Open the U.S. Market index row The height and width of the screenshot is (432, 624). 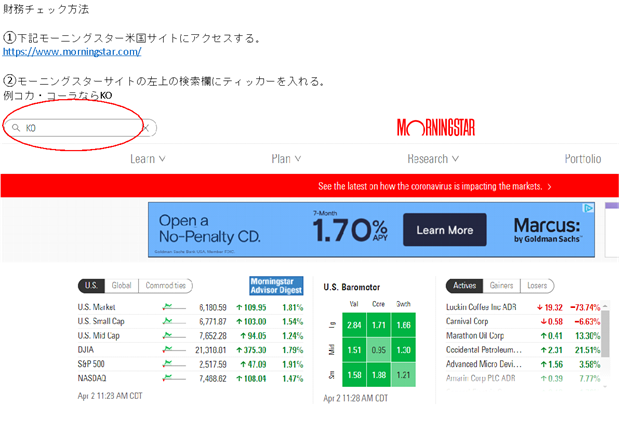190,307
